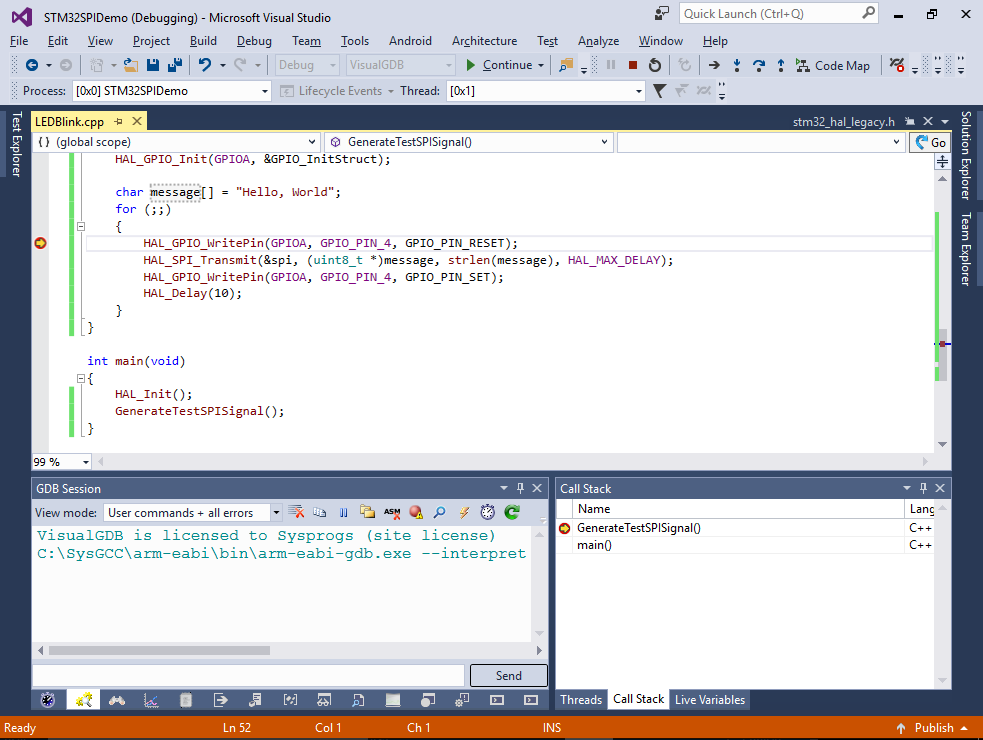This screenshot has width=983, height=740.
Task: Click the magnifier icon in GDB Session
Action: tap(439, 513)
